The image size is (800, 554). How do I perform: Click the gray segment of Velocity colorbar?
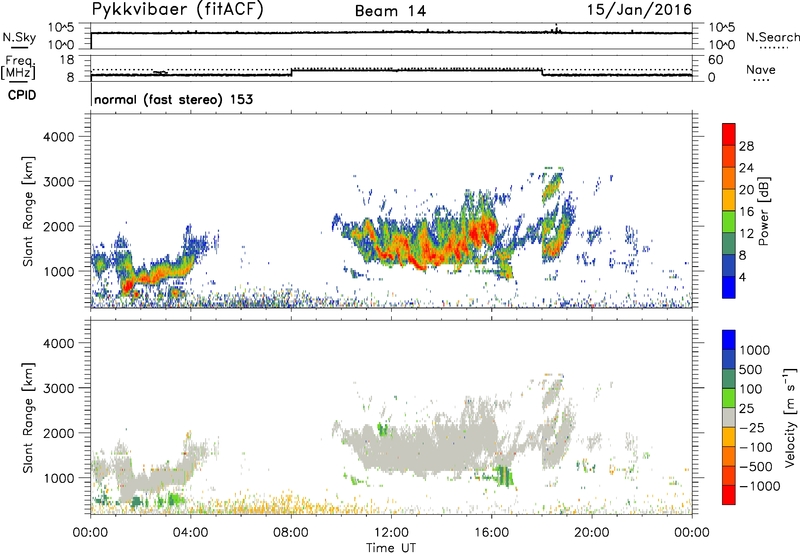coord(729,417)
